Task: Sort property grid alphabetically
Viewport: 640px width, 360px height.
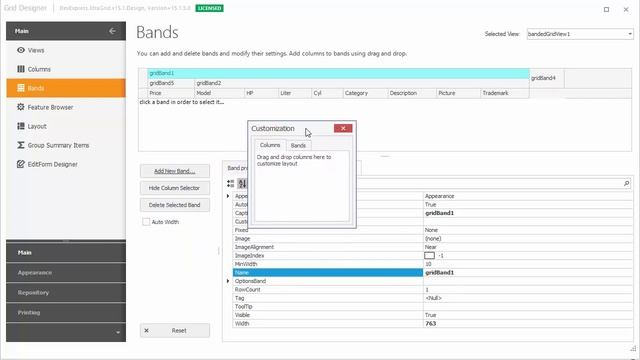Action: (242, 184)
